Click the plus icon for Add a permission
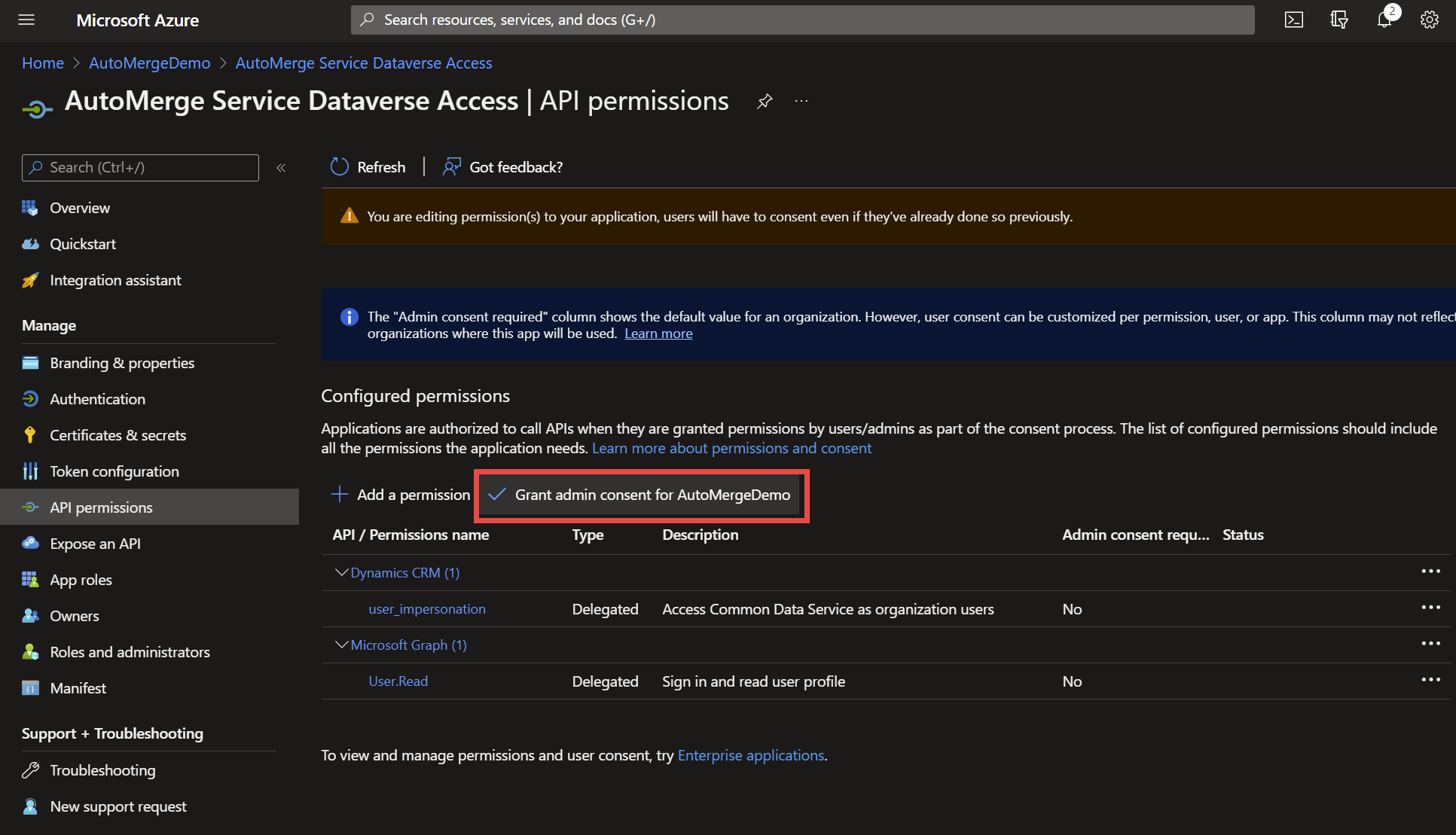 (340, 495)
